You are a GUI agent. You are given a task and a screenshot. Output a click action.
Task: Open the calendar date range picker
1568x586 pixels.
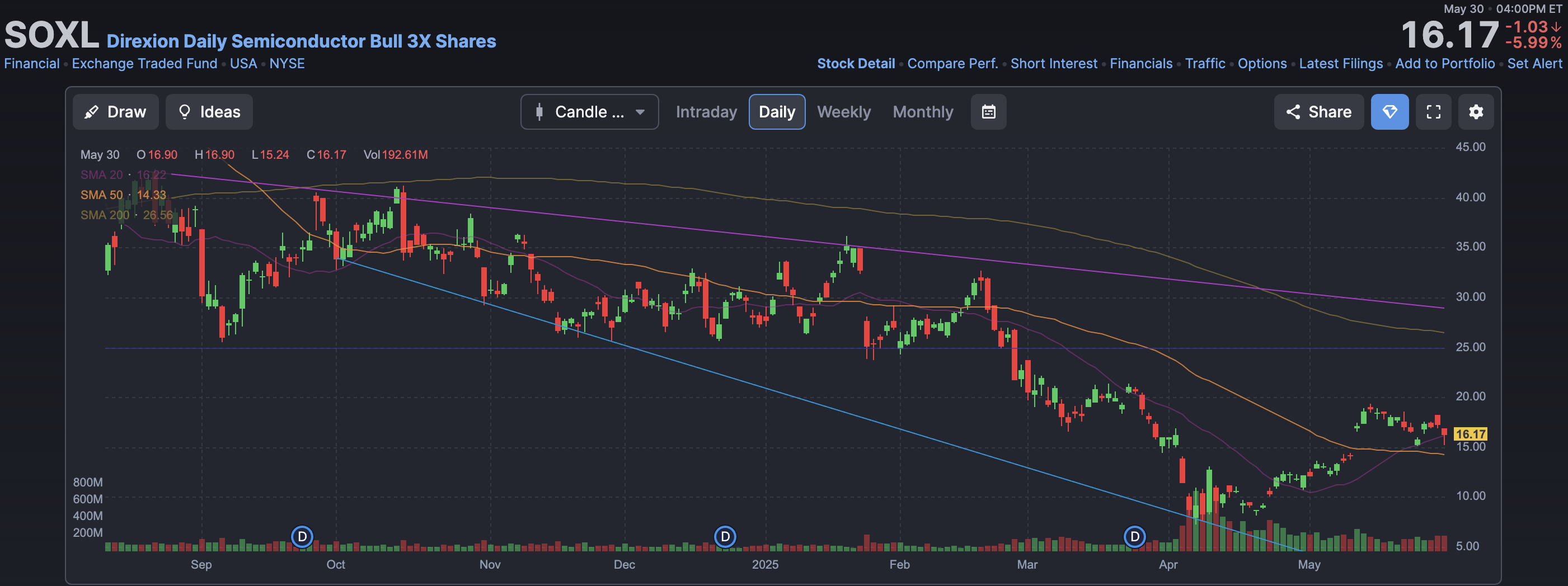pos(988,112)
